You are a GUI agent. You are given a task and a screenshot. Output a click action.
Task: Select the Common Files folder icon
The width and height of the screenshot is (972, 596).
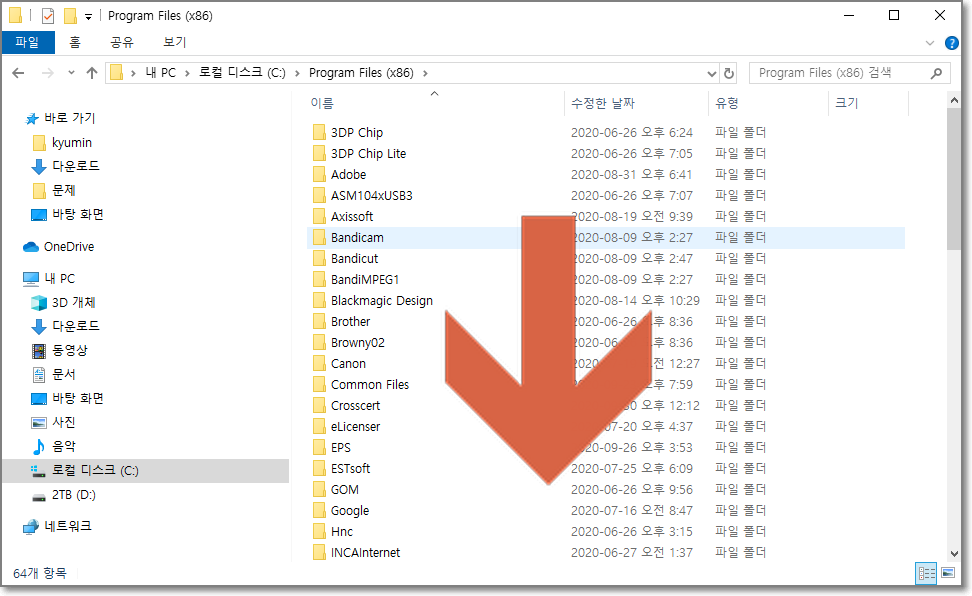click(319, 385)
